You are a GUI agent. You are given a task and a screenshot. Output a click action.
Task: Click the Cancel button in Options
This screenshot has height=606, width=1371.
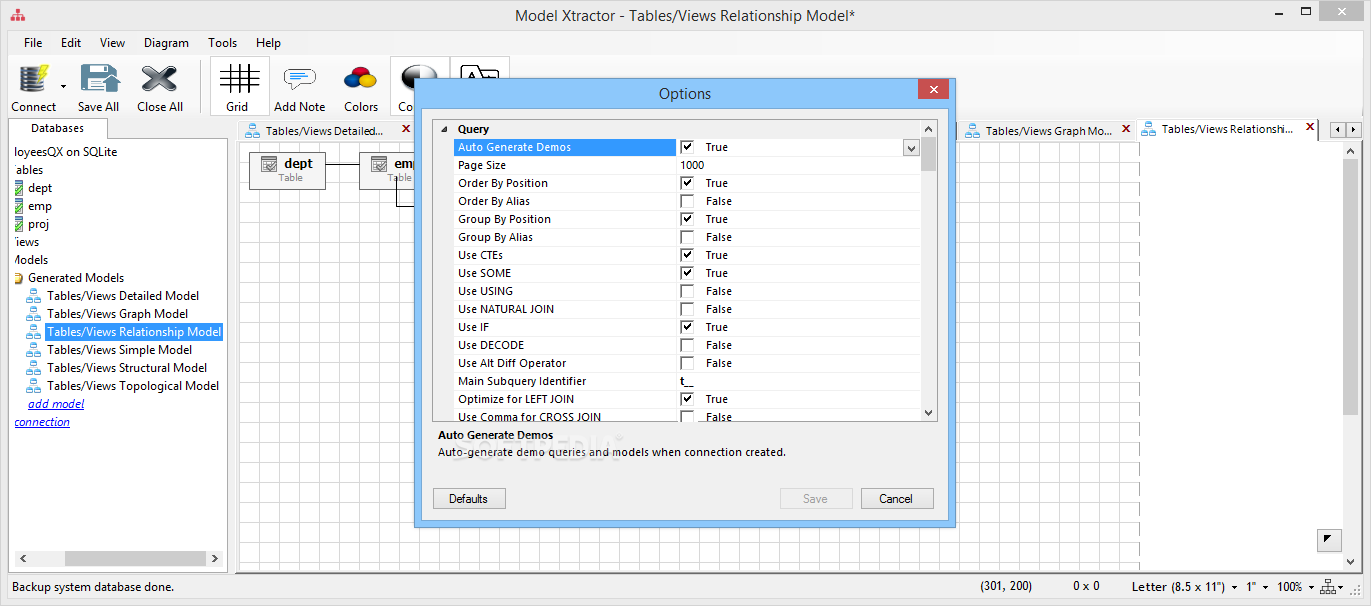(x=896, y=498)
